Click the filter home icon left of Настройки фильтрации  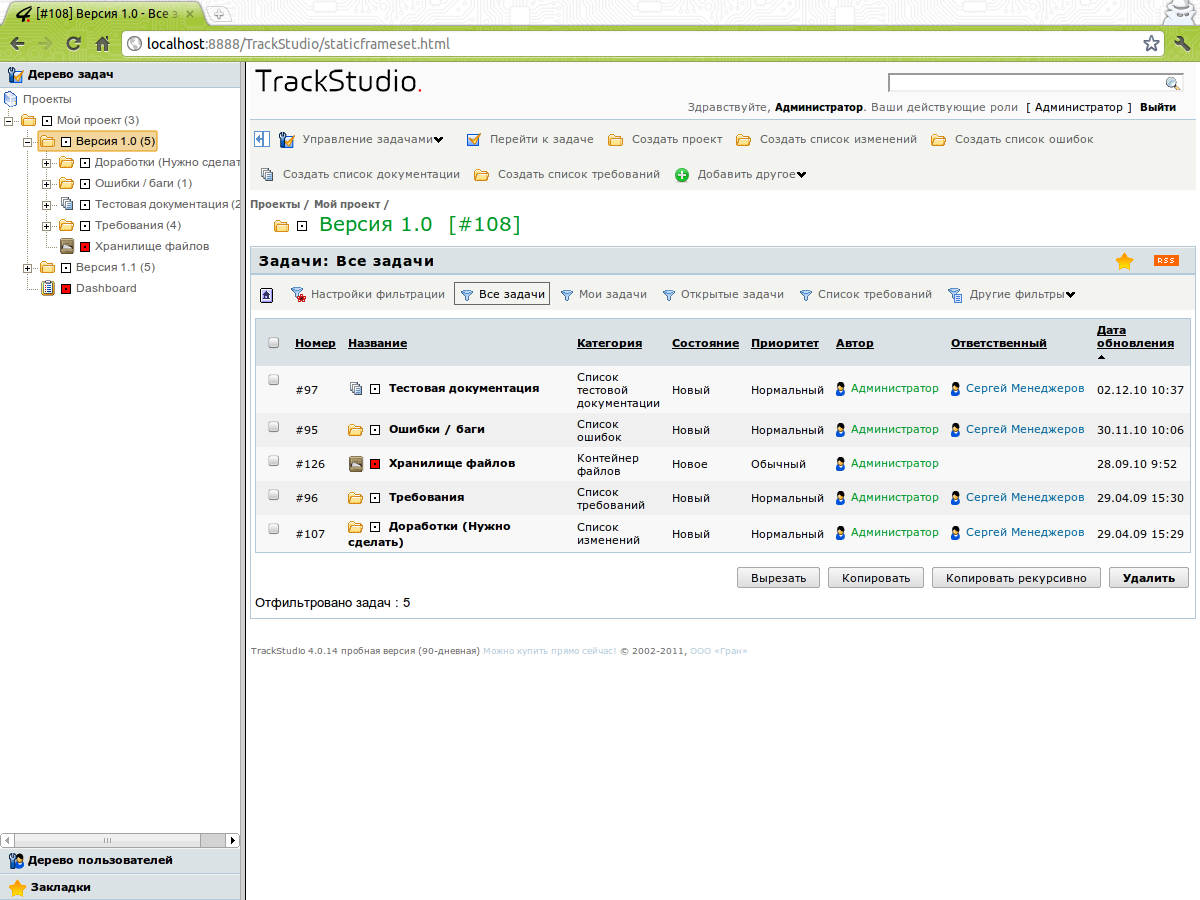[266, 295]
